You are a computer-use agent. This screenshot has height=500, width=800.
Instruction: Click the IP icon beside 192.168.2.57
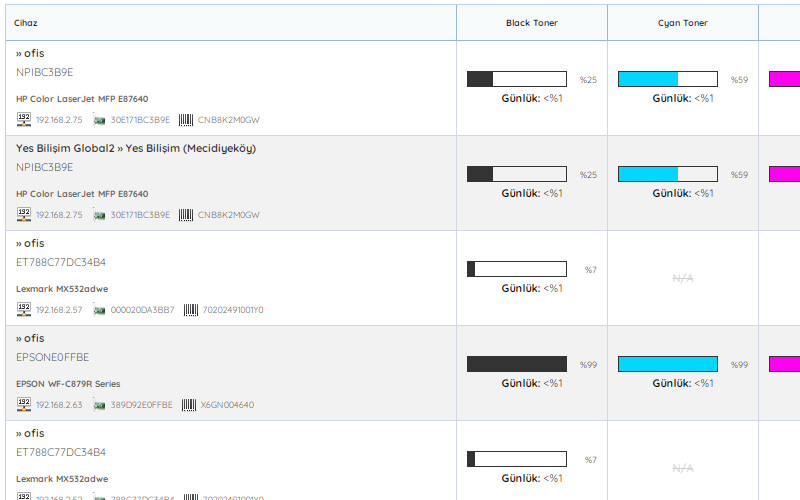click(24, 309)
